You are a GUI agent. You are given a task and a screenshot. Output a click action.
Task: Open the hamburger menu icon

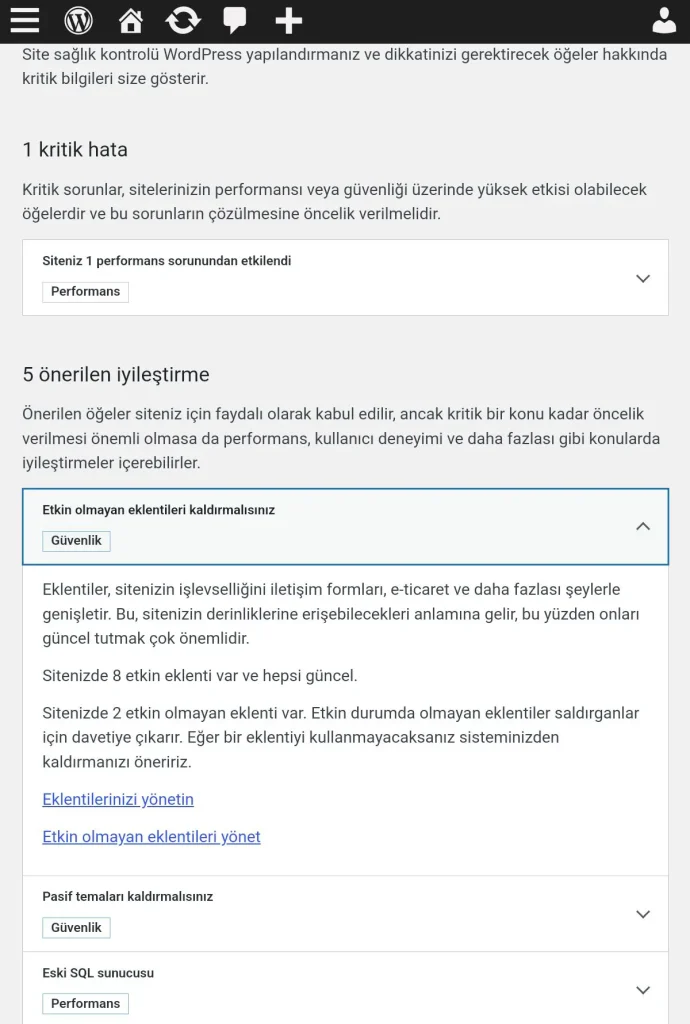coord(25,20)
